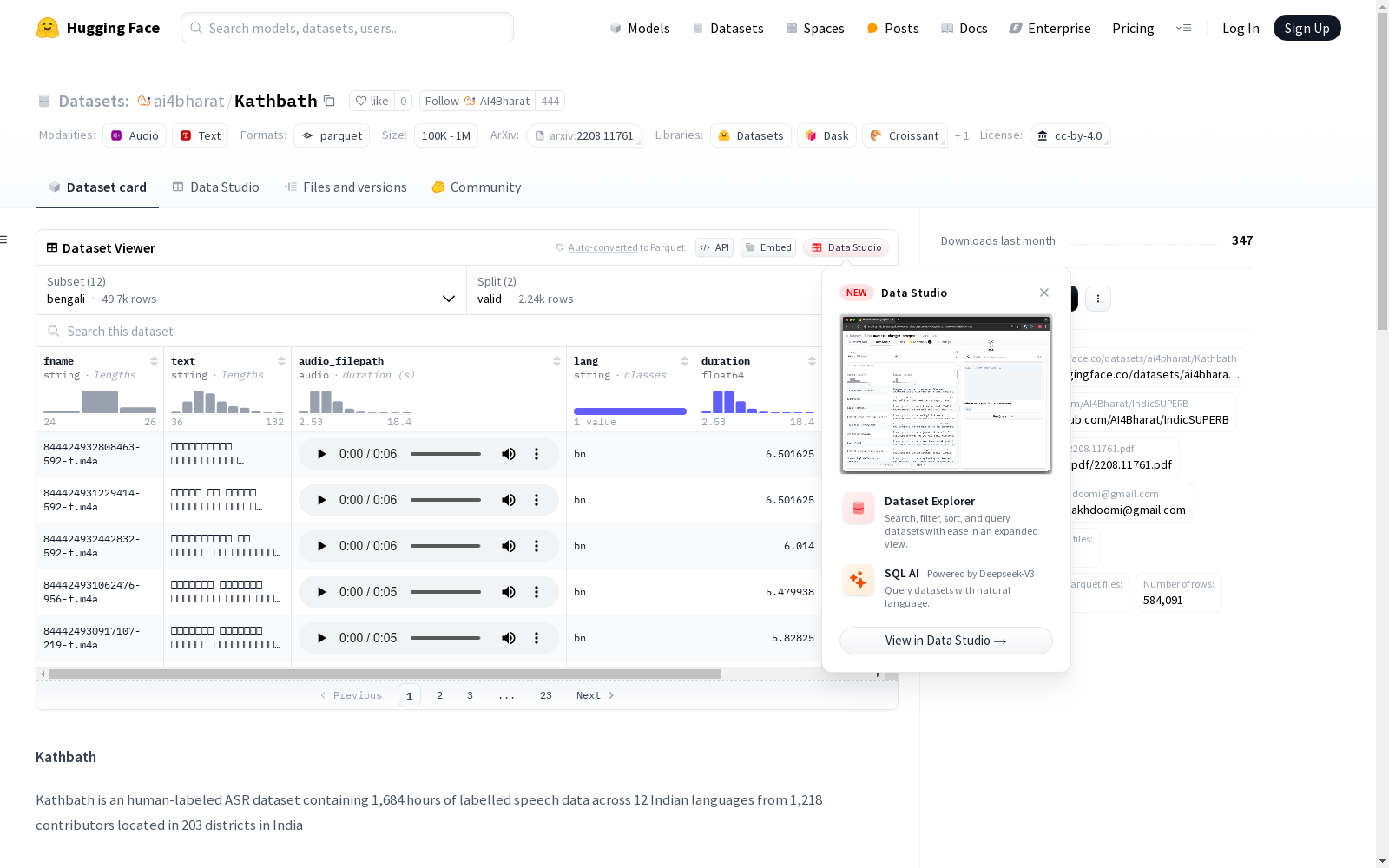1389x868 pixels.
Task: Open the API button in Dataset Viewer
Action: coord(714,247)
